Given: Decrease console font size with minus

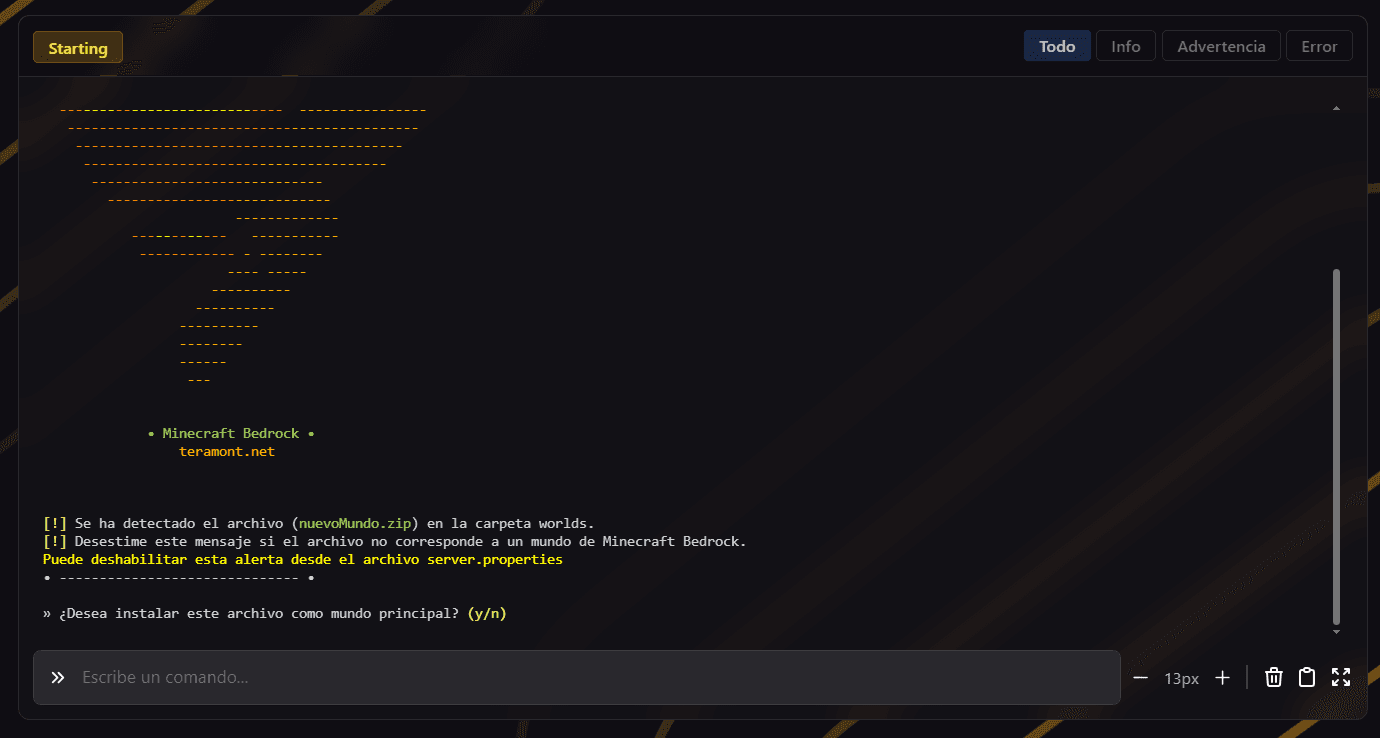Looking at the screenshot, I should [x=1141, y=678].
